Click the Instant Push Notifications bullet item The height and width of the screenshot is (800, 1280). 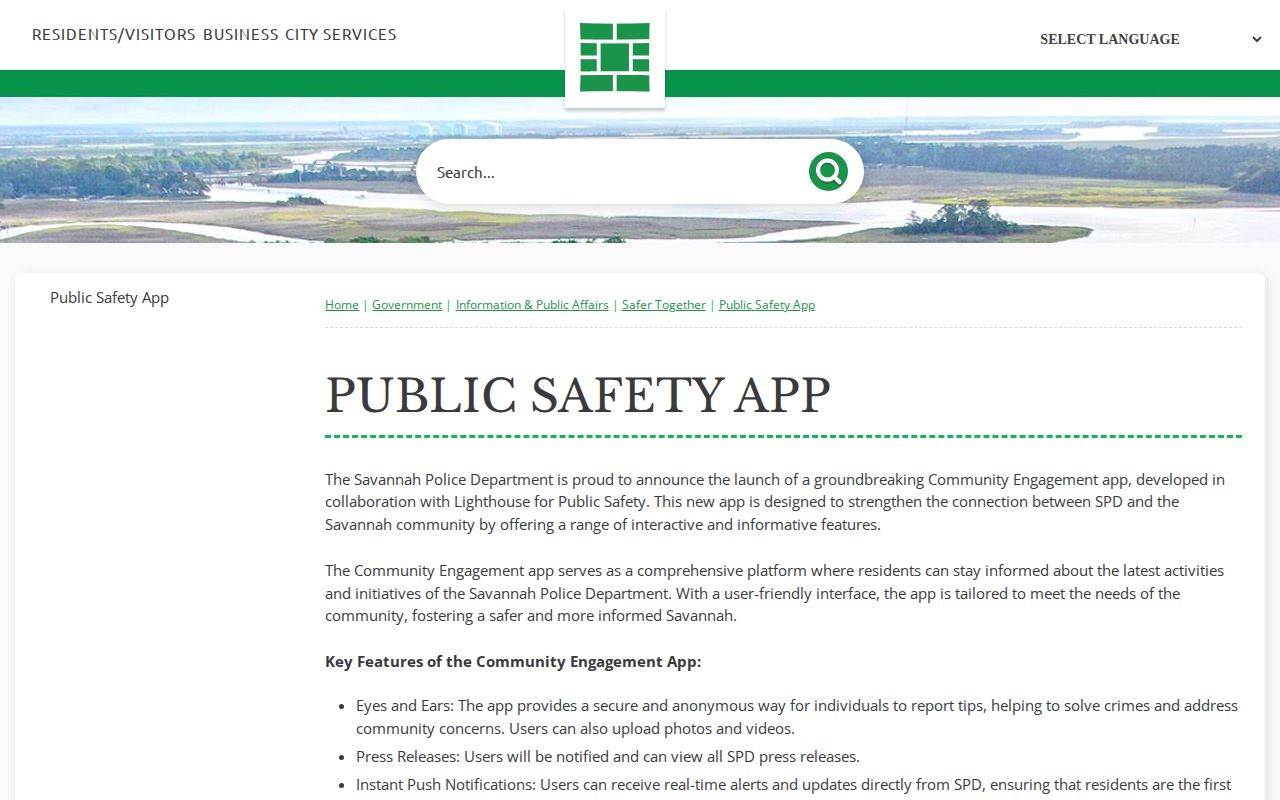(794, 785)
